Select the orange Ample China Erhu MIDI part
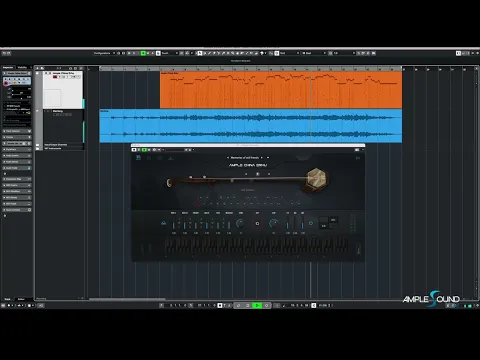The height and width of the screenshot is (360, 480). click(281, 90)
